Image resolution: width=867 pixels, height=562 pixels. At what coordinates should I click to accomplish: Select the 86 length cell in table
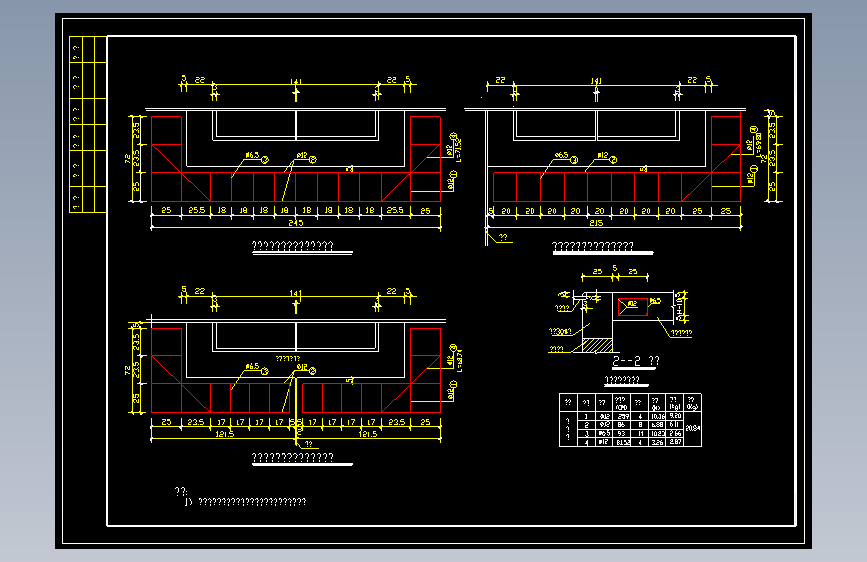pyautogui.click(x=621, y=425)
